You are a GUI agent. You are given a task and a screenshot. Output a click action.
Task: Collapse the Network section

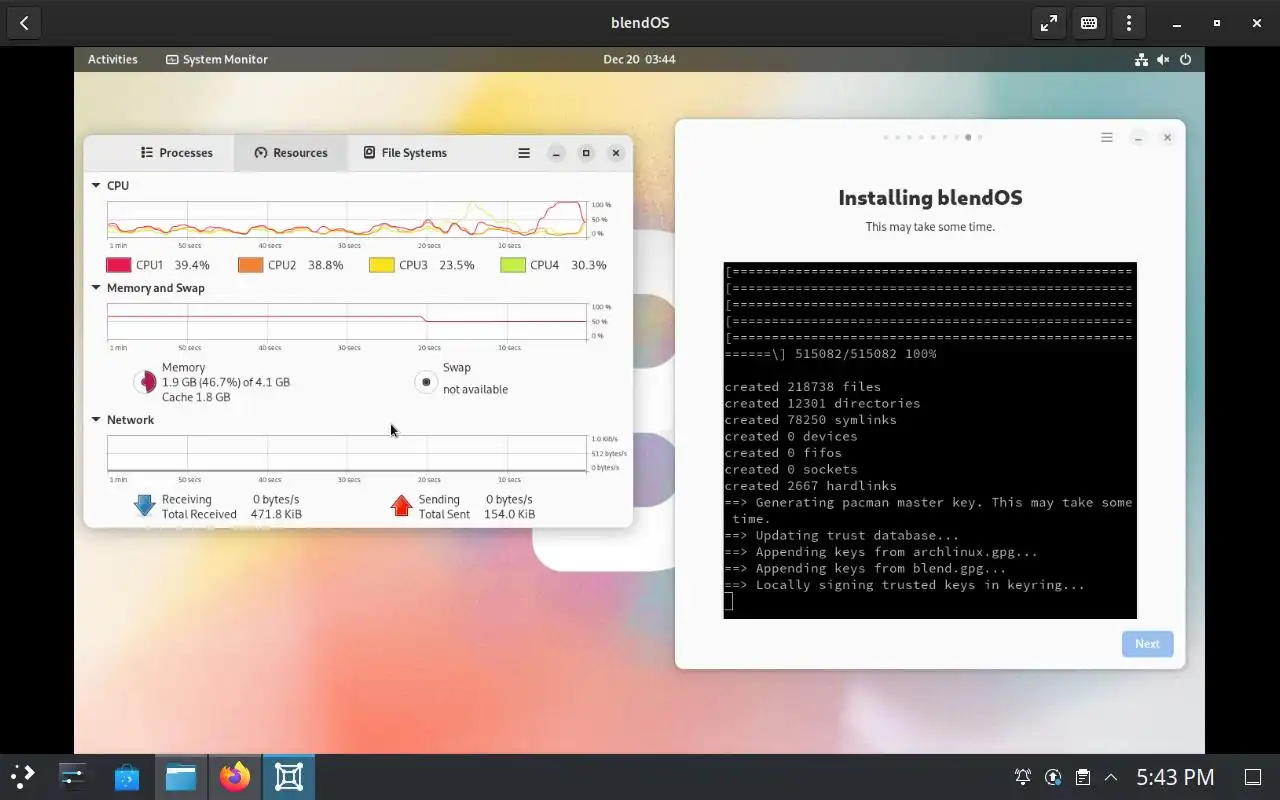[x=96, y=420]
